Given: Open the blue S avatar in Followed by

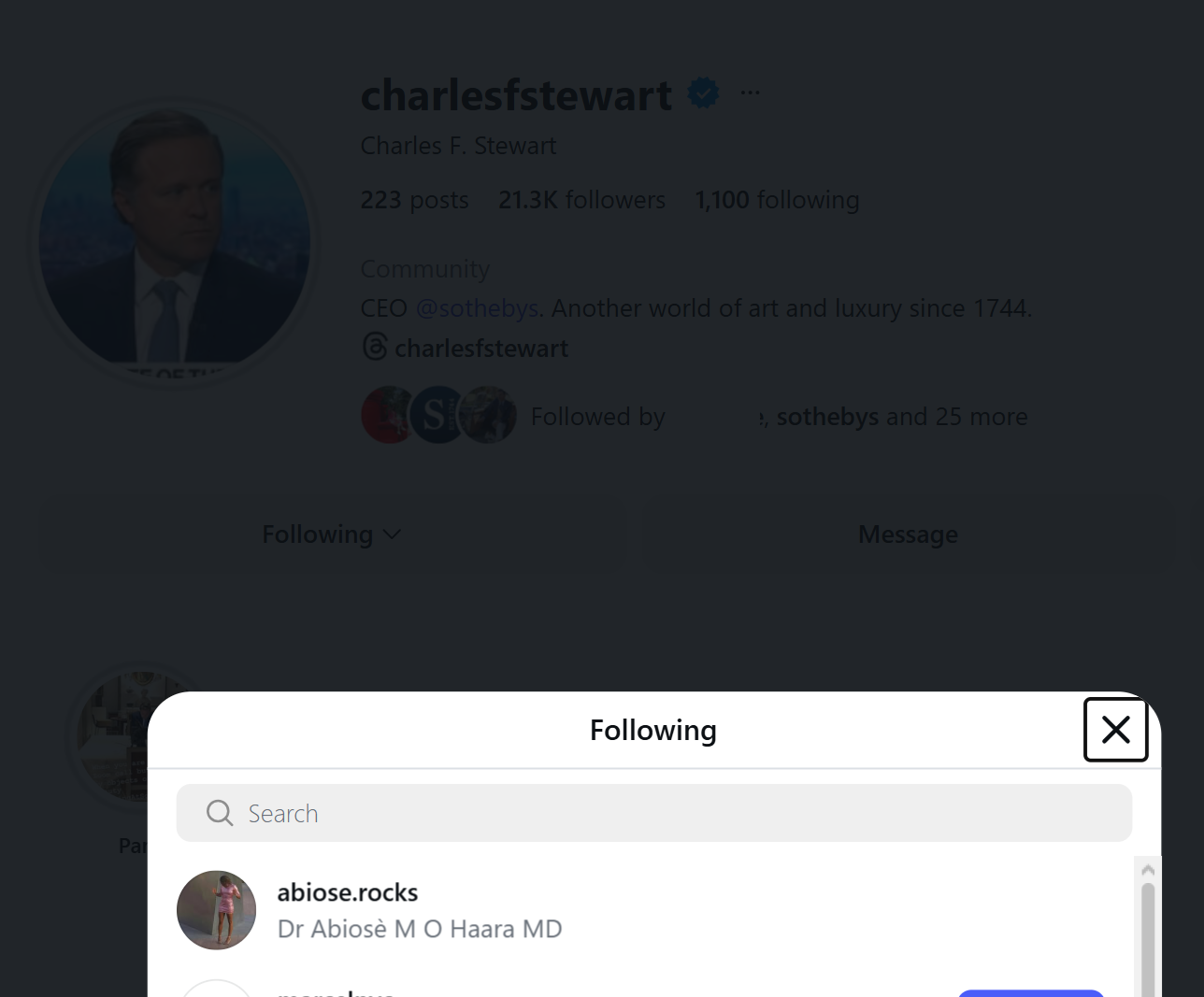Looking at the screenshot, I should pos(437,415).
